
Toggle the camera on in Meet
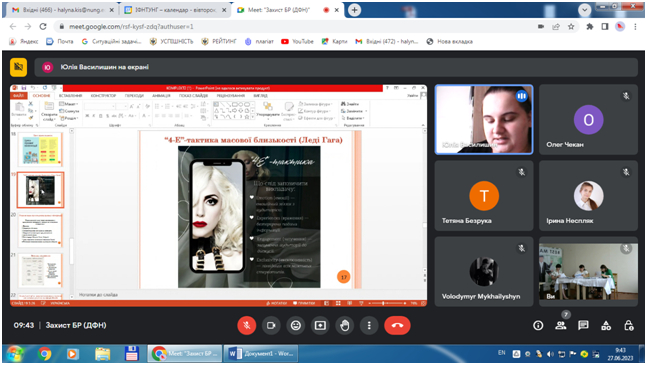271,325
